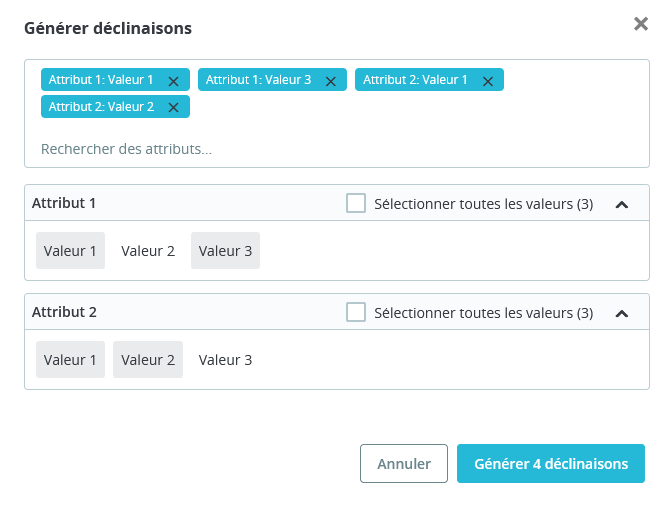This screenshot has width=667, height=505.
Task: Click the Attribut 2 section header label
Action: pos(64,312)
